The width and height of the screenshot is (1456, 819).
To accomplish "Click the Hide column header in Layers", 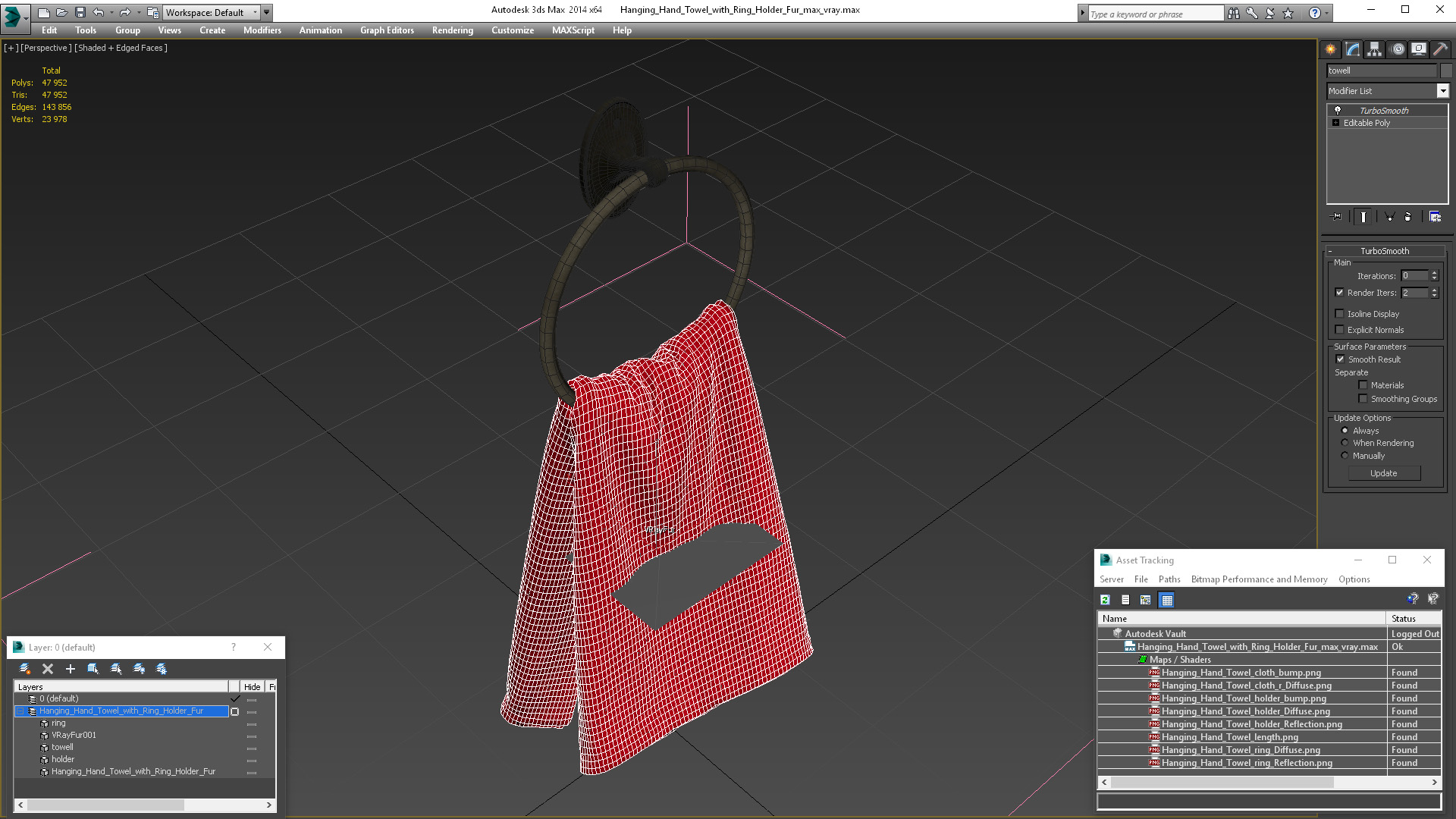I will [253, 687].
